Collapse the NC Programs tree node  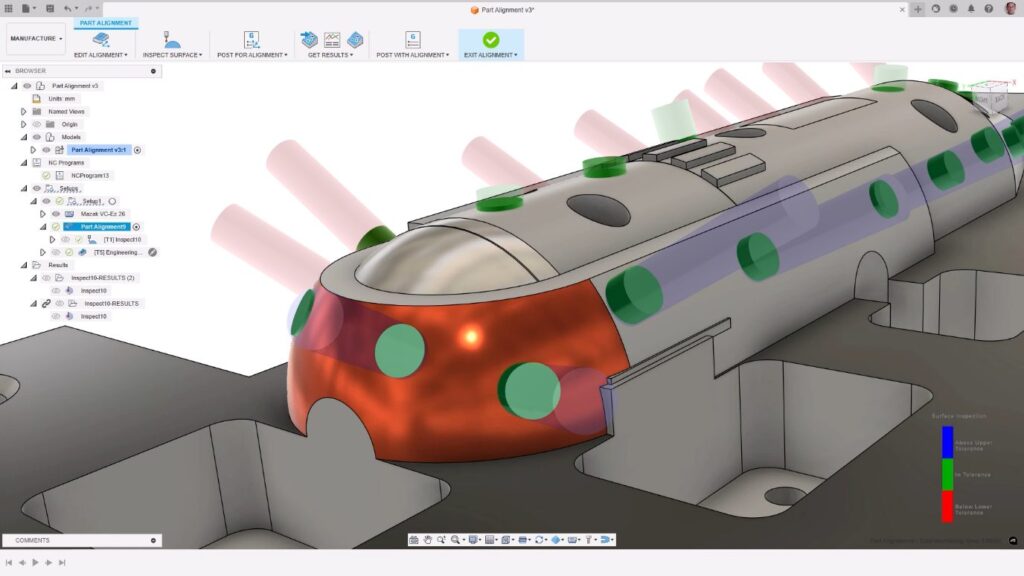pyautogui.click(x=24, y=163)
